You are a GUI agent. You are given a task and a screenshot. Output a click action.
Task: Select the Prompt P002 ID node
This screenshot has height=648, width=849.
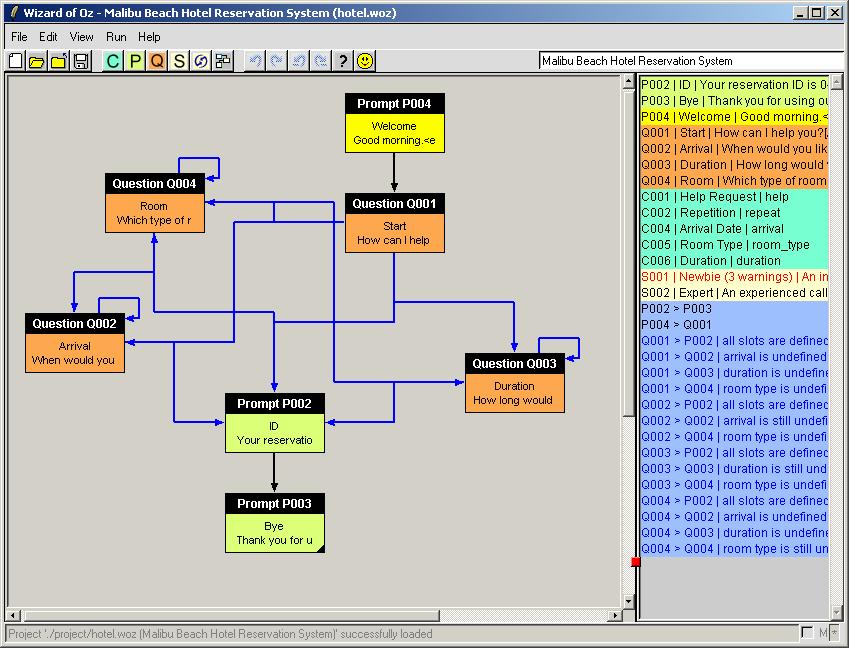(x=275, y=423)
